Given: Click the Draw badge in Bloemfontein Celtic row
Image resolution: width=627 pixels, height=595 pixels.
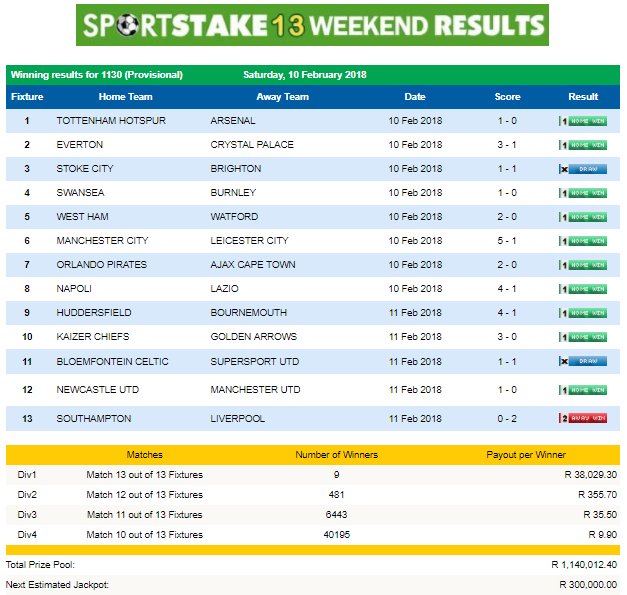Looking at the screenshot, I should tap(583, 361).
